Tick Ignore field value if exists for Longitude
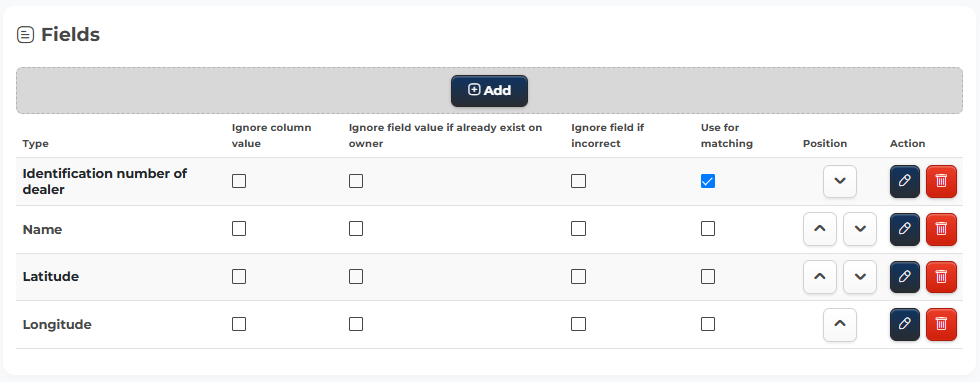 point(356,324)
